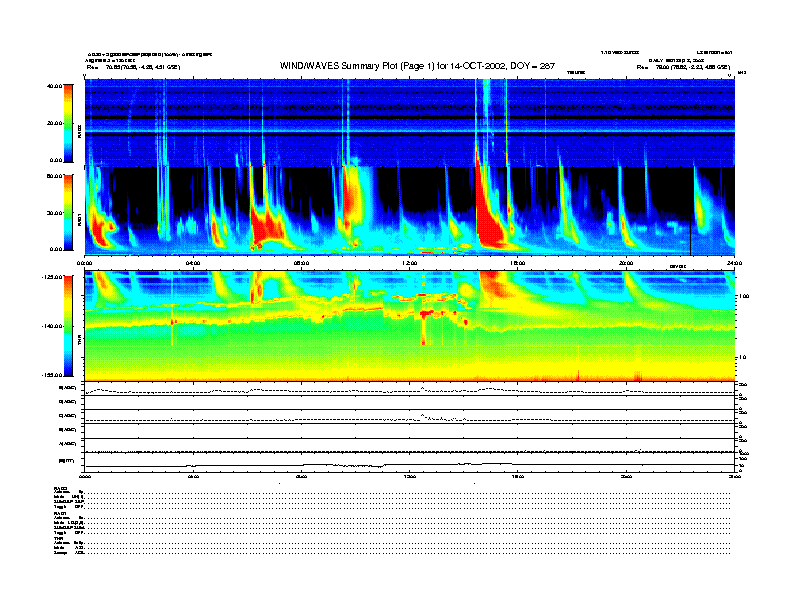Click the 20:00 time axis label
Viewport: 792px width, 612px height.
tap(626, 263)
